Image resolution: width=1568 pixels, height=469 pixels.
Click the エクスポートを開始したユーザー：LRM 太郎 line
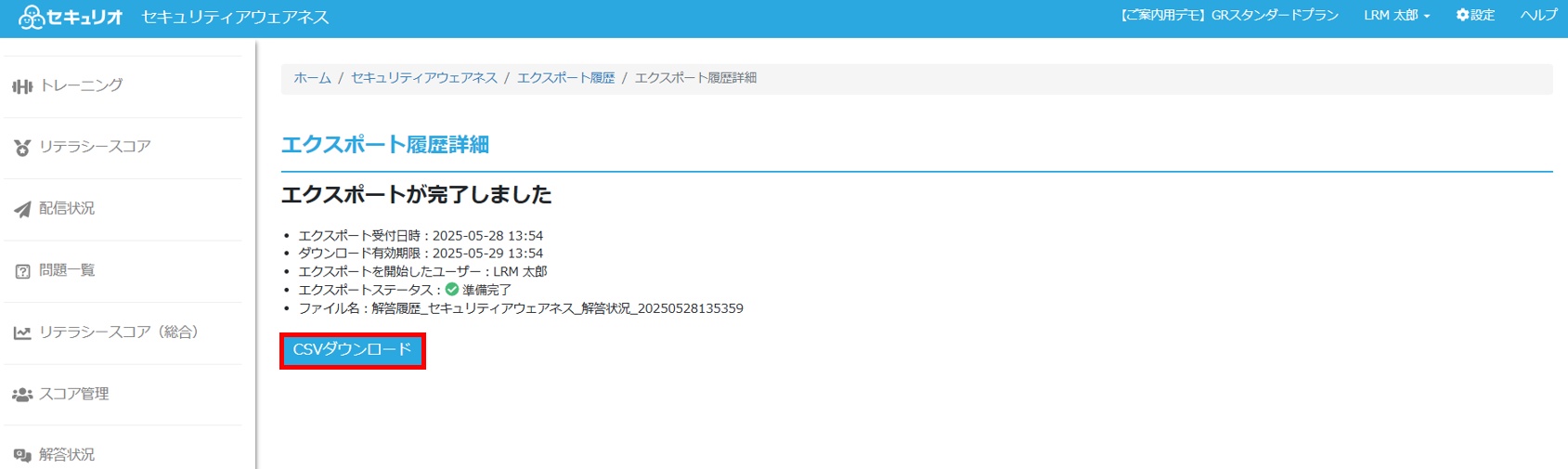(x=422, y=272)
